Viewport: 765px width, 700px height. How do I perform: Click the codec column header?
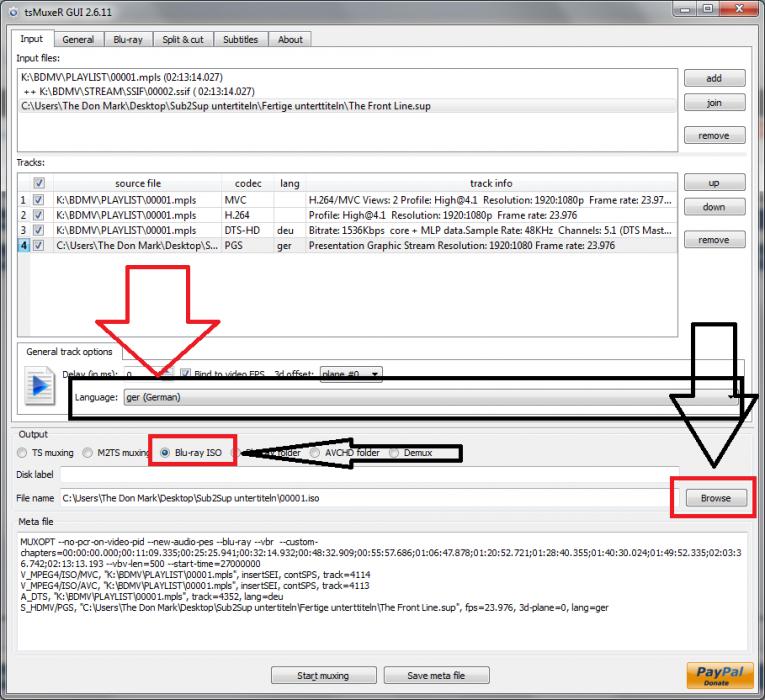point(248,183)
